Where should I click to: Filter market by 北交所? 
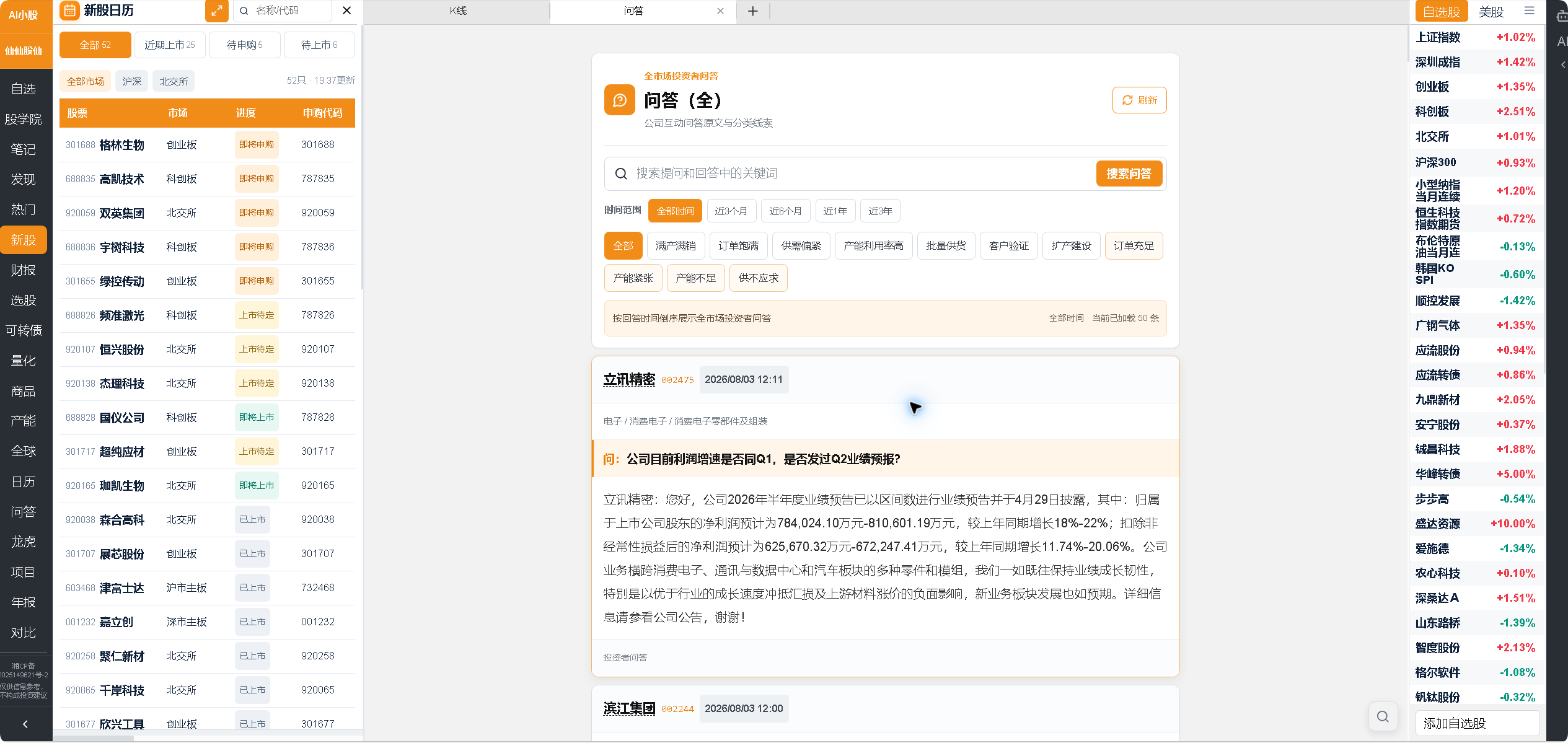[174, 81]
